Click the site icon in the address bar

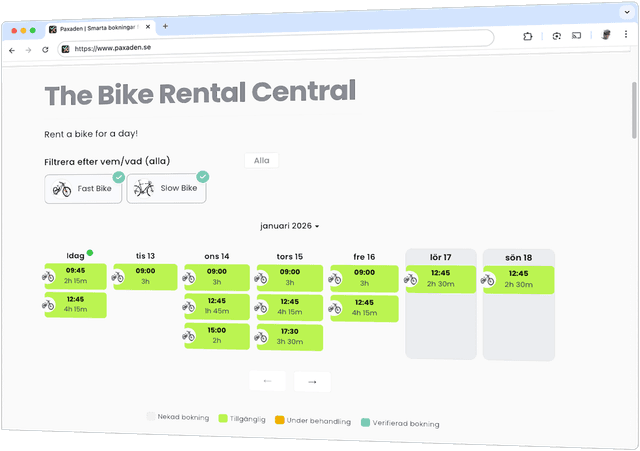tap(65, 49)
